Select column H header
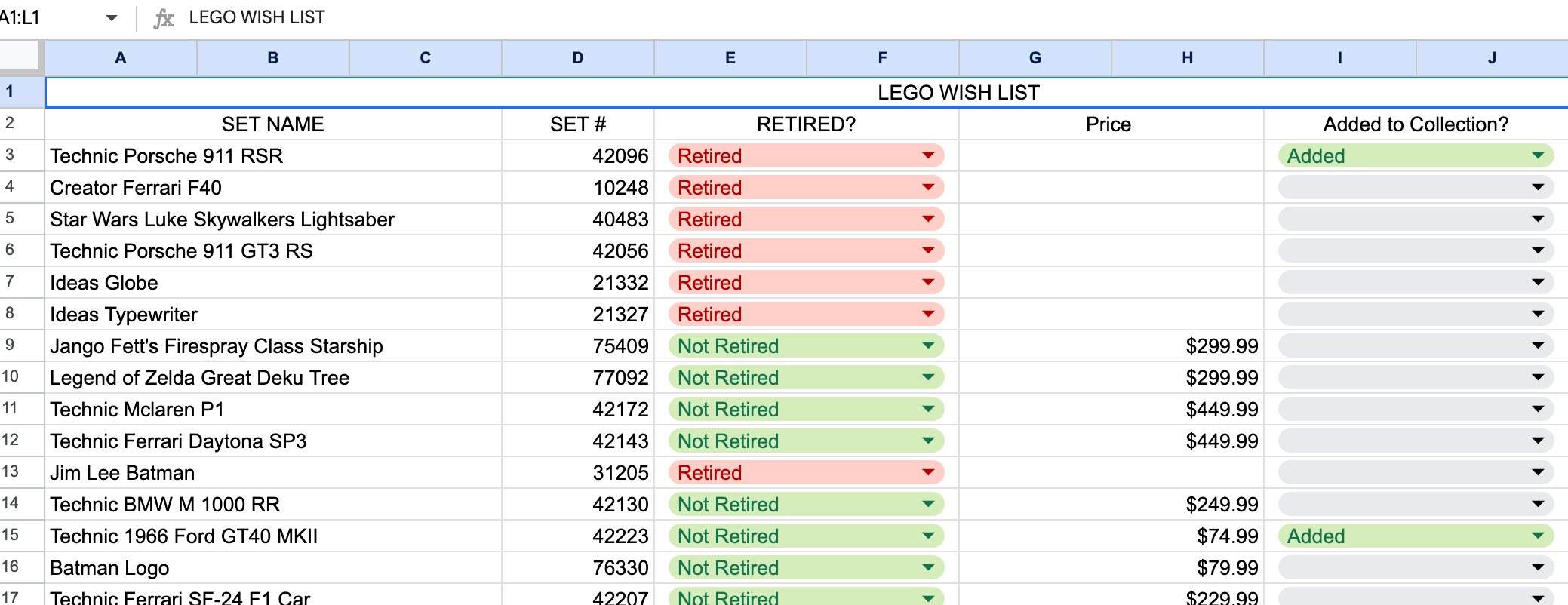Screen dimensions: 1568x605 tap(1187, 58)
